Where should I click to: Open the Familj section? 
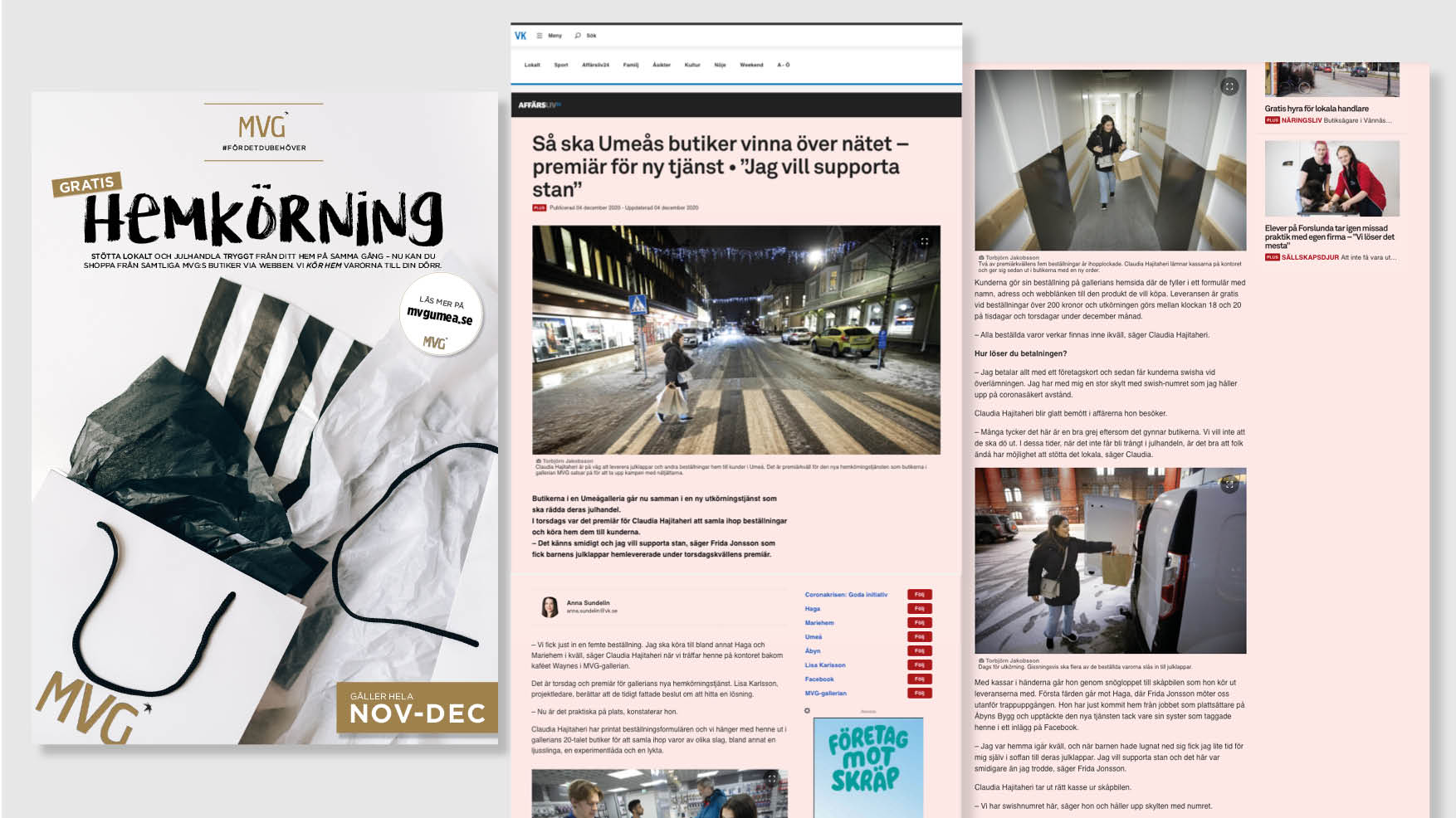pos(631,65)
